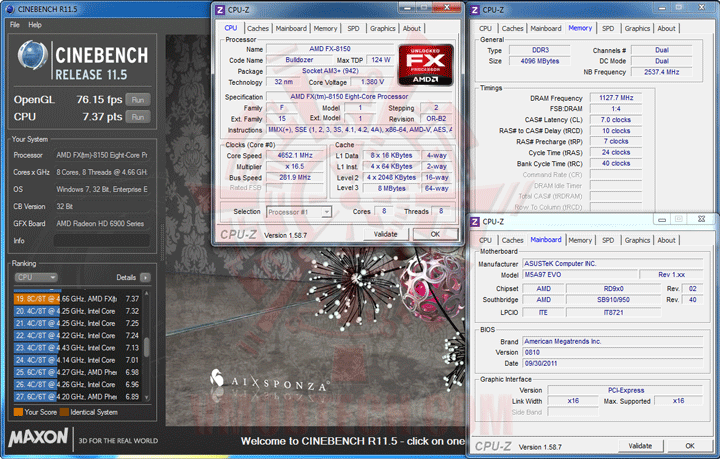The width and height of the screenshot is (720, 459).
Task: Click the CPU-Z icon in the Mainboard window title bar
Action: 475,222
